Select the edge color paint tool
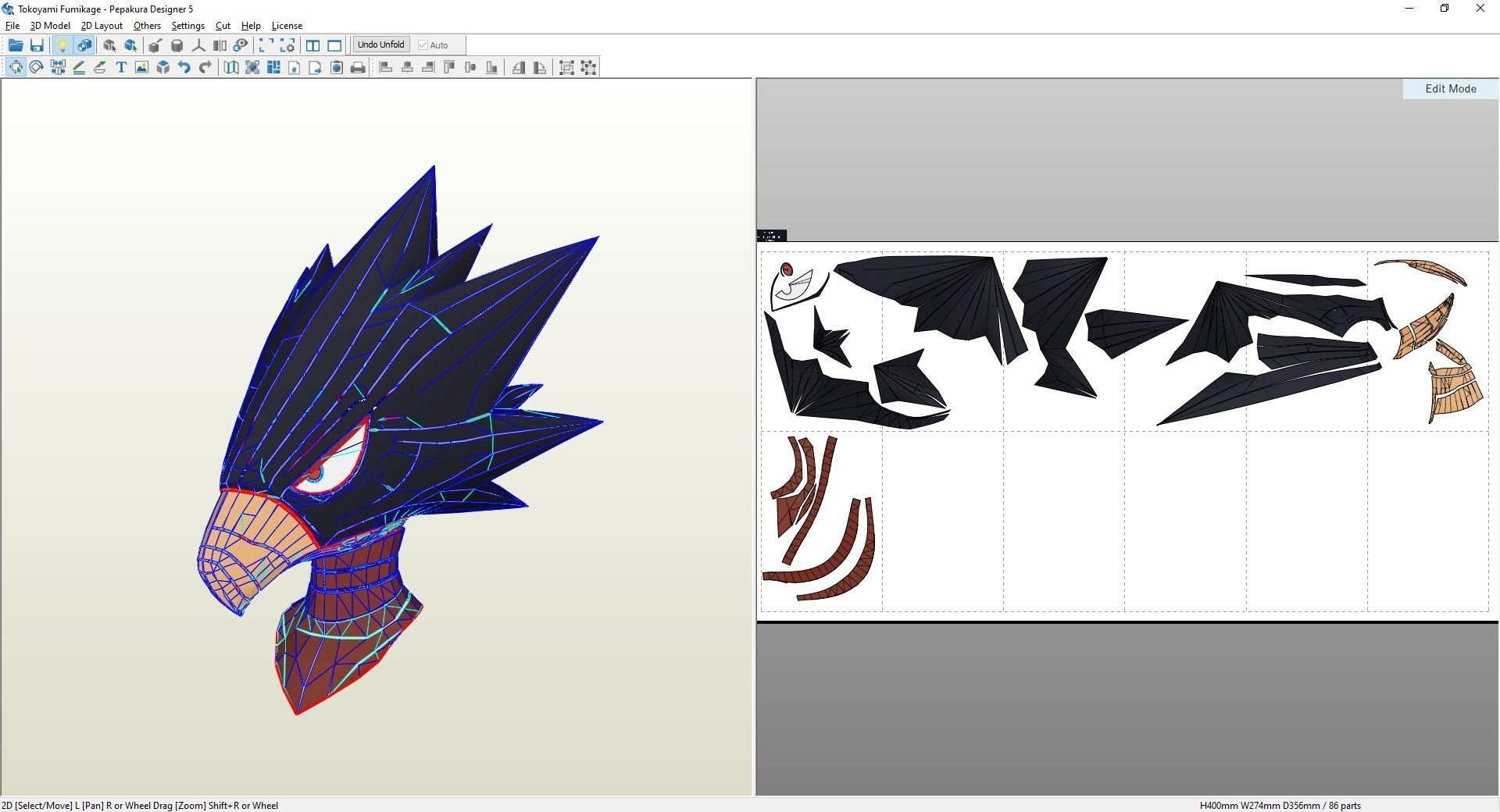 [x=100, y=67]
